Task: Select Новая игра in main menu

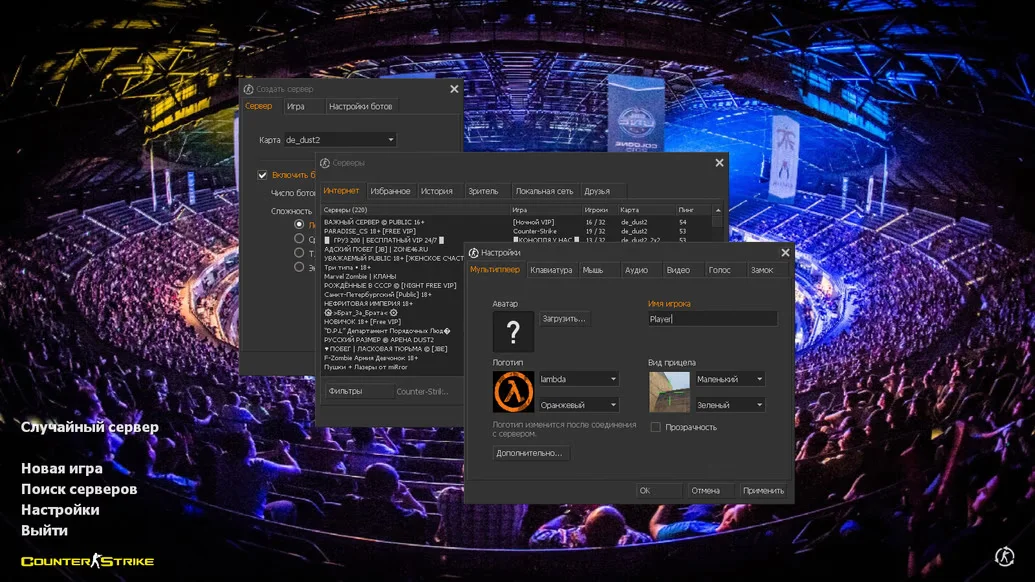Action: tap(62, 469)
